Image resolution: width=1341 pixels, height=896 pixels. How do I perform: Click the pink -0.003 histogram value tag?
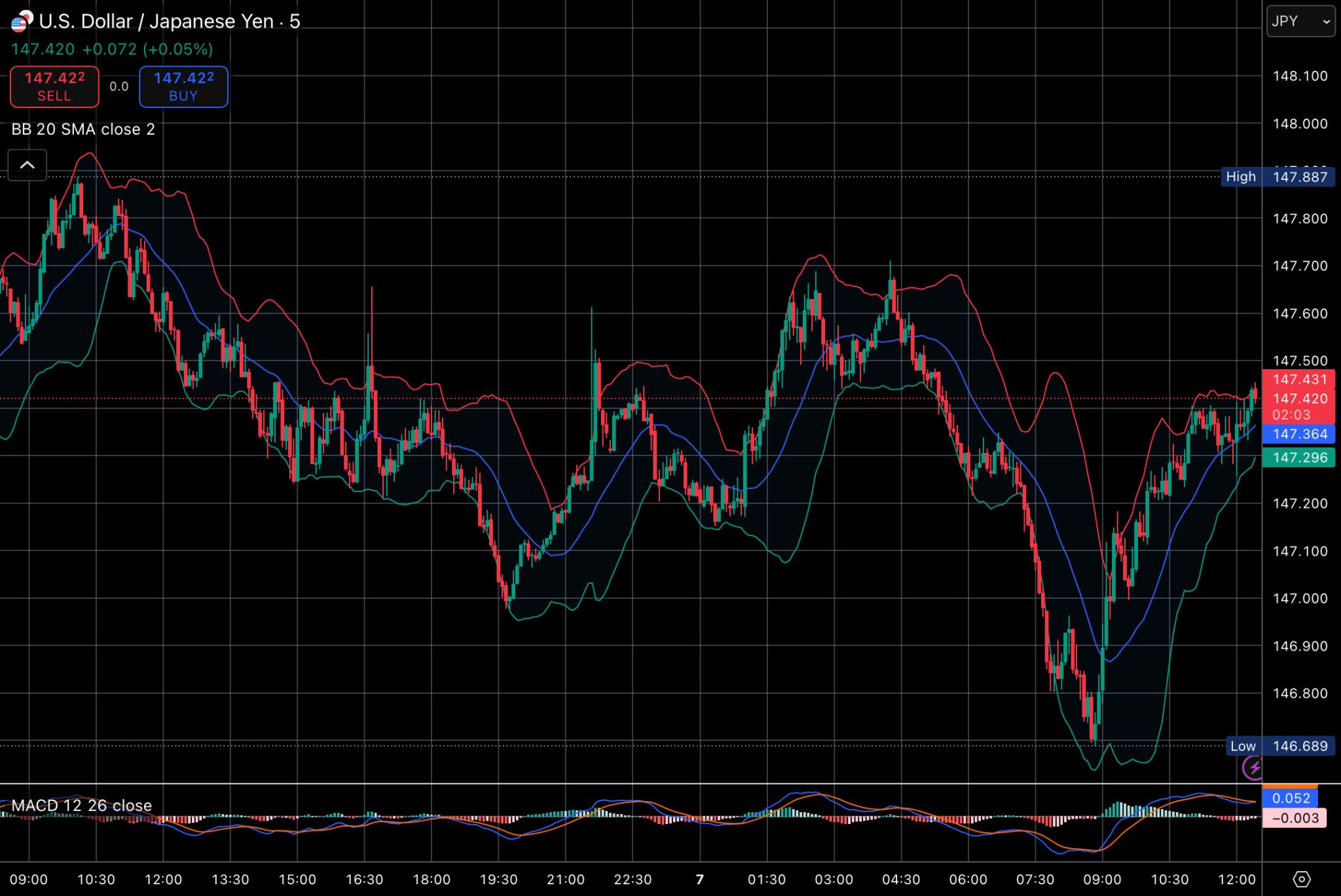[1295, 818]
